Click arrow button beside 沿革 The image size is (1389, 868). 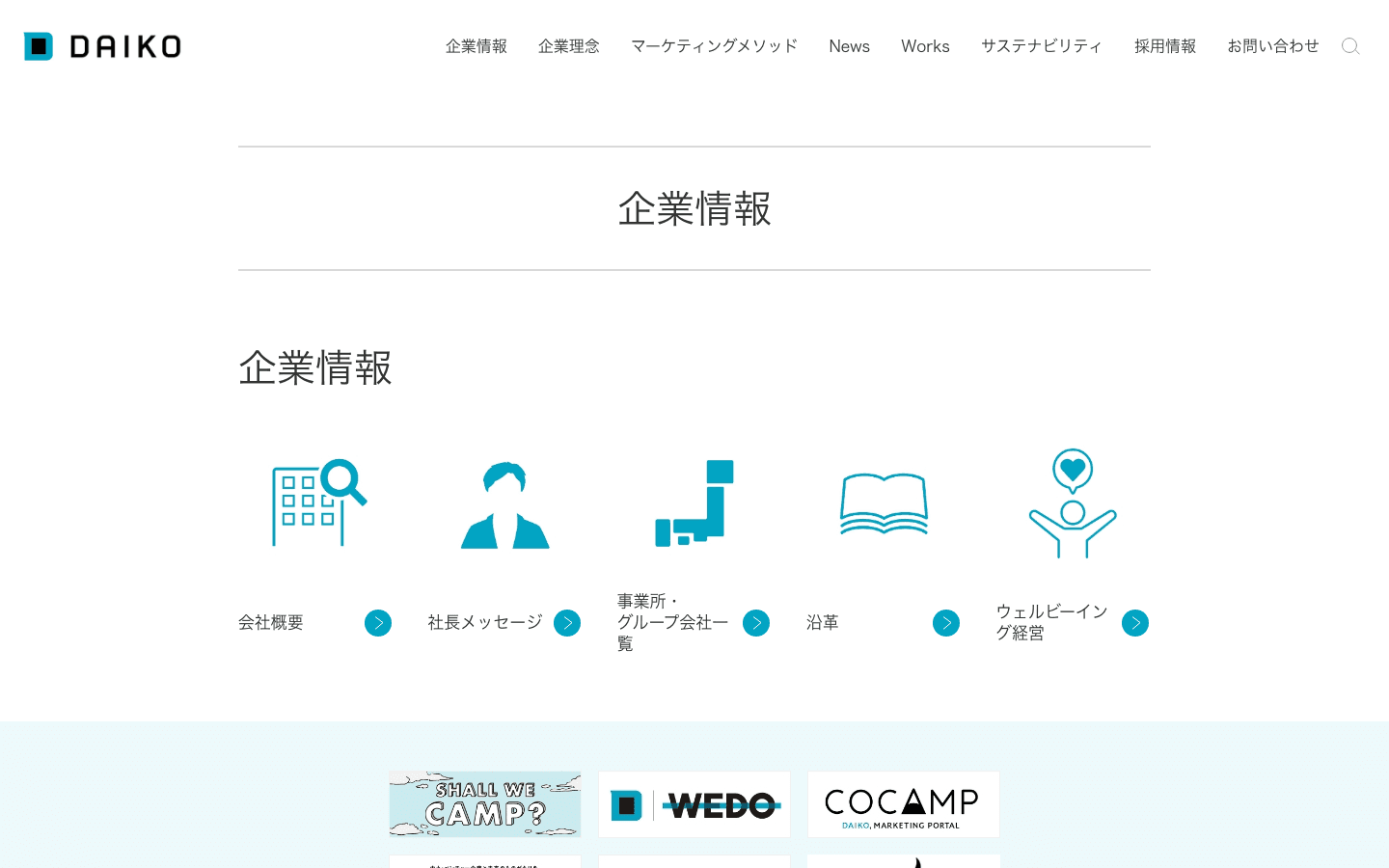946,623
